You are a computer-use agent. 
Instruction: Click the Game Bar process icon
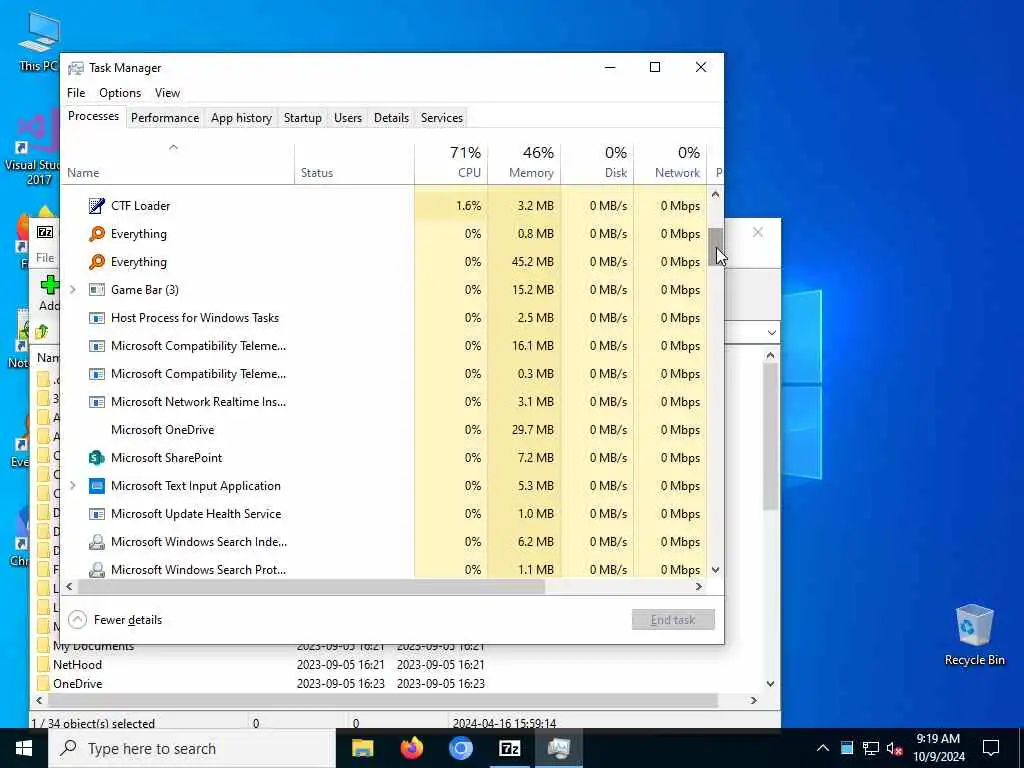pos(97,290)
